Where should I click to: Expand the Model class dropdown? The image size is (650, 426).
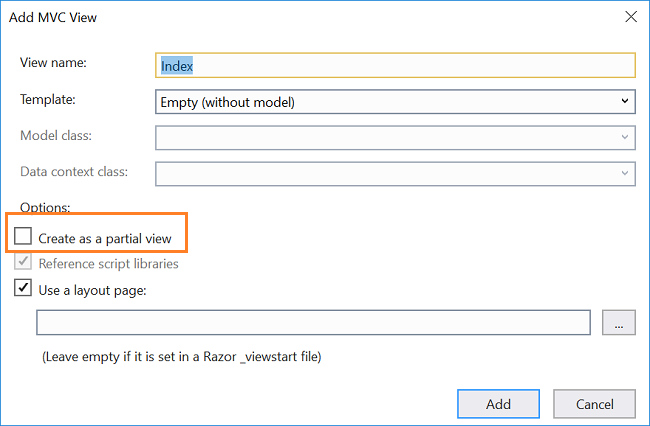625,138
